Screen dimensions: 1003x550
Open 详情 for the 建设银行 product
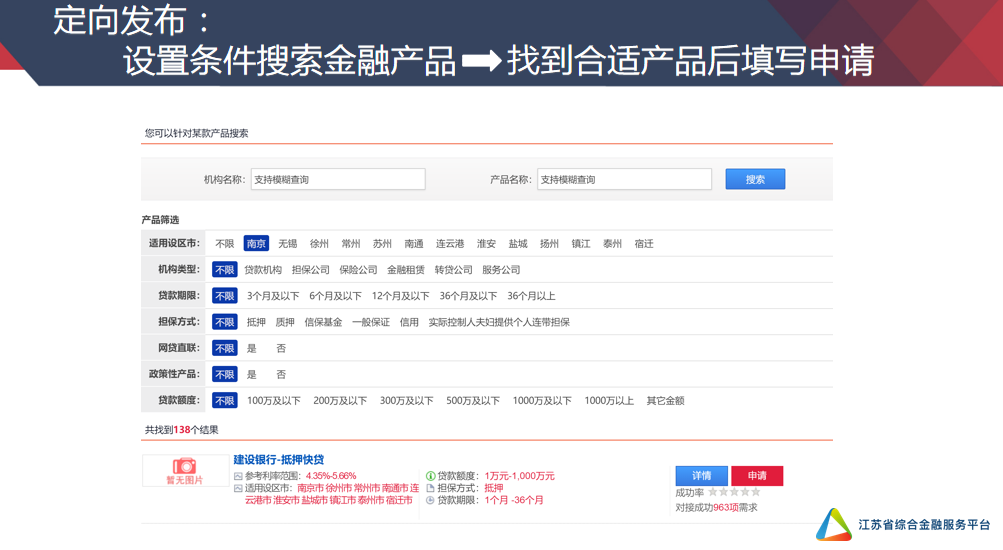point(701,476)
